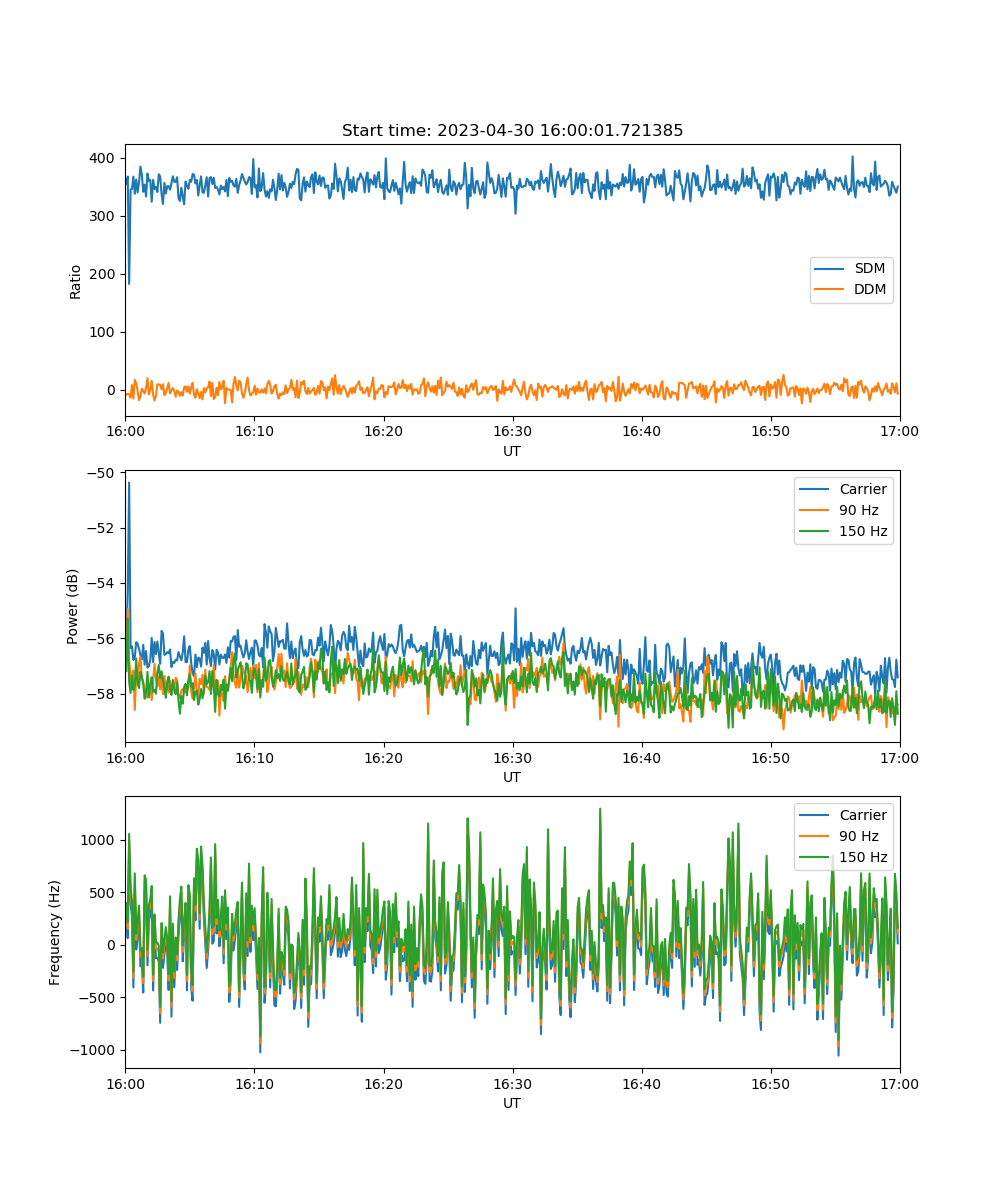This screenshot has height=1200, width=1000.
Task: Click the 400 tick on Ratio axis
Action: pyautogui.click(x=104, y=158)
